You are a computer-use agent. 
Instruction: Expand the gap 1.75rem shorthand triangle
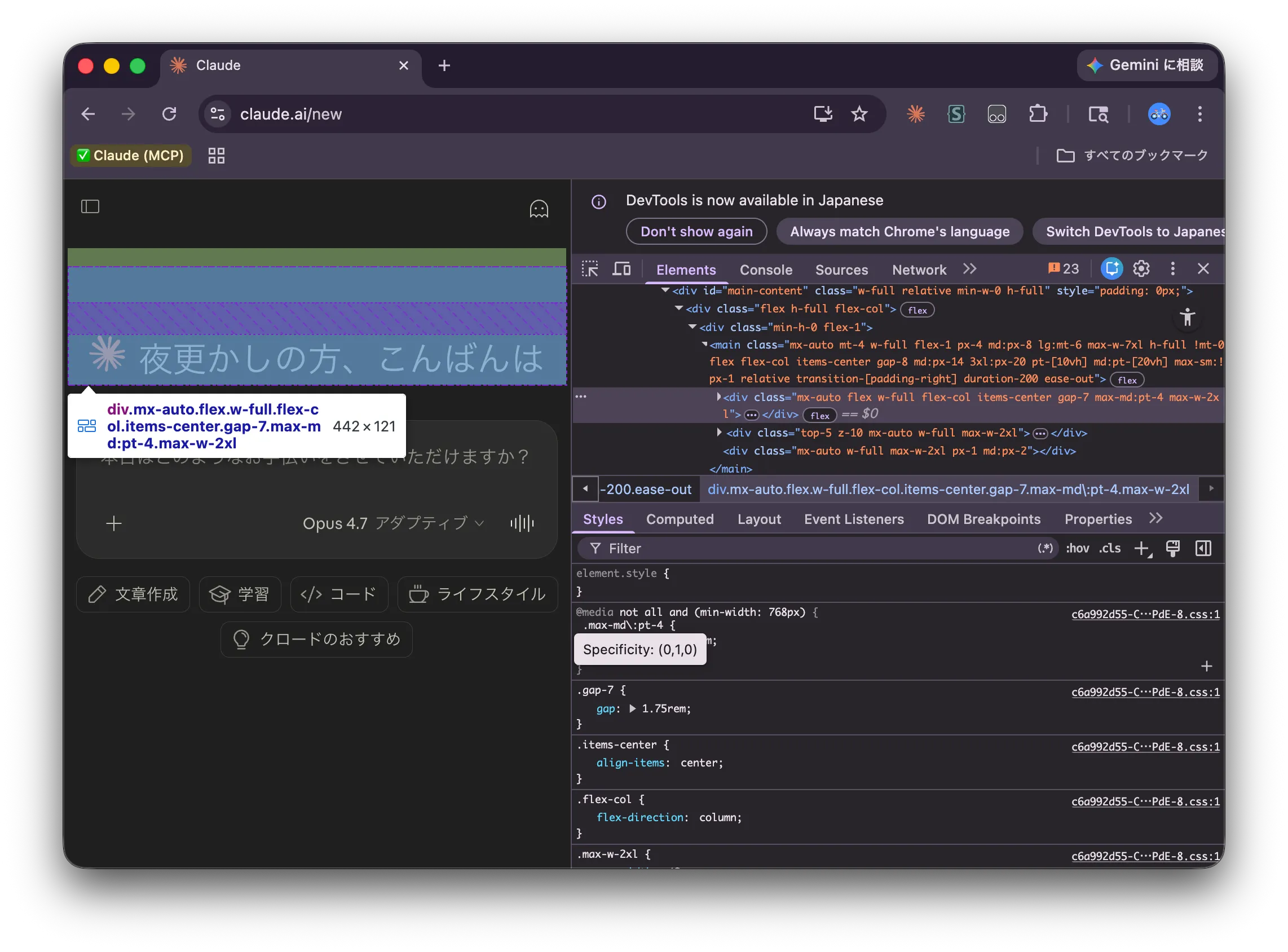(632, 708)
